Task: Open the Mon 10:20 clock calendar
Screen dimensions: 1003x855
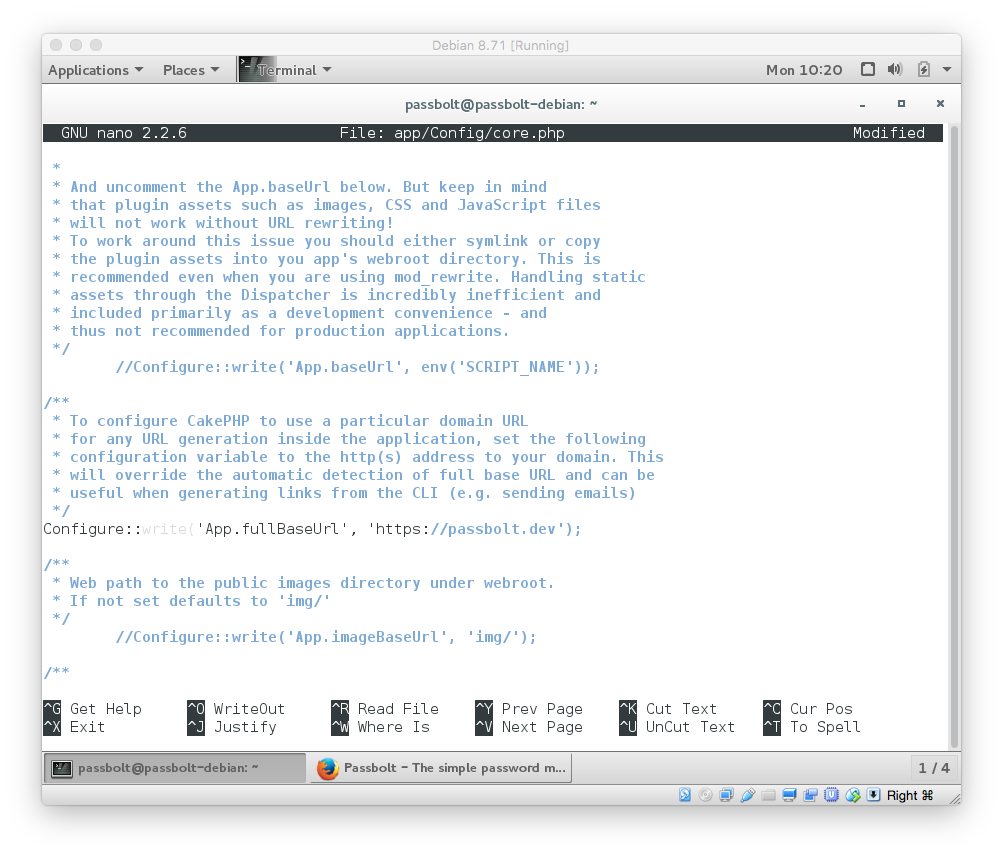Action: [x=804, y=70]
